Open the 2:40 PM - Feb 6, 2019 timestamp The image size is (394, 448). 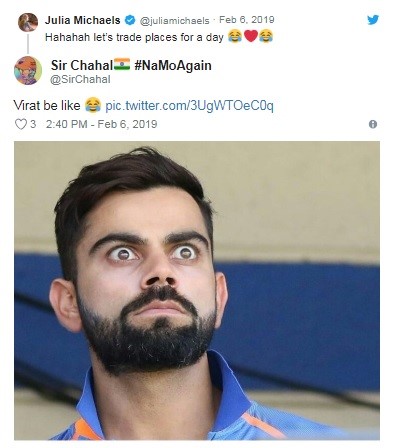coord(102,124)
